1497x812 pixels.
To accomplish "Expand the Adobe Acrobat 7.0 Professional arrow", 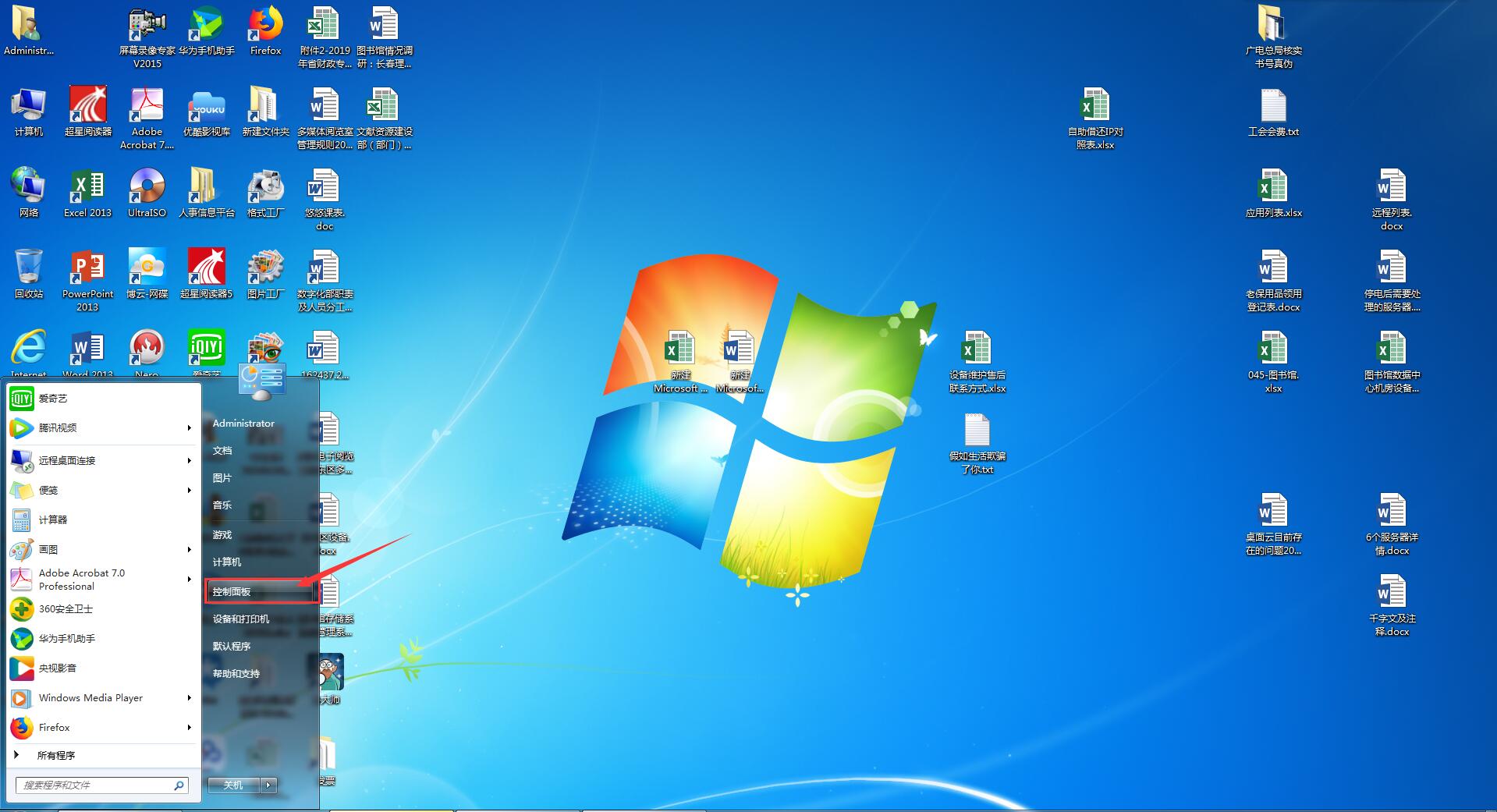I will [x=189, y=580].
